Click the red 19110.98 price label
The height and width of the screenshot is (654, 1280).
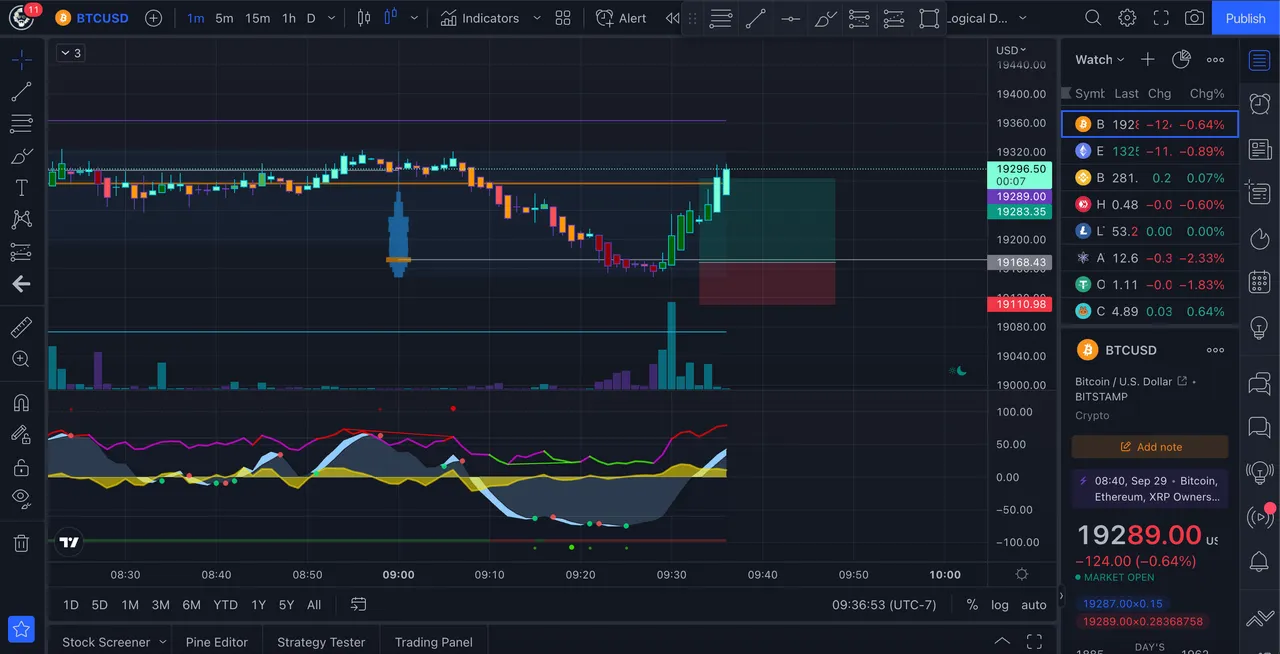coord(1019,304)
